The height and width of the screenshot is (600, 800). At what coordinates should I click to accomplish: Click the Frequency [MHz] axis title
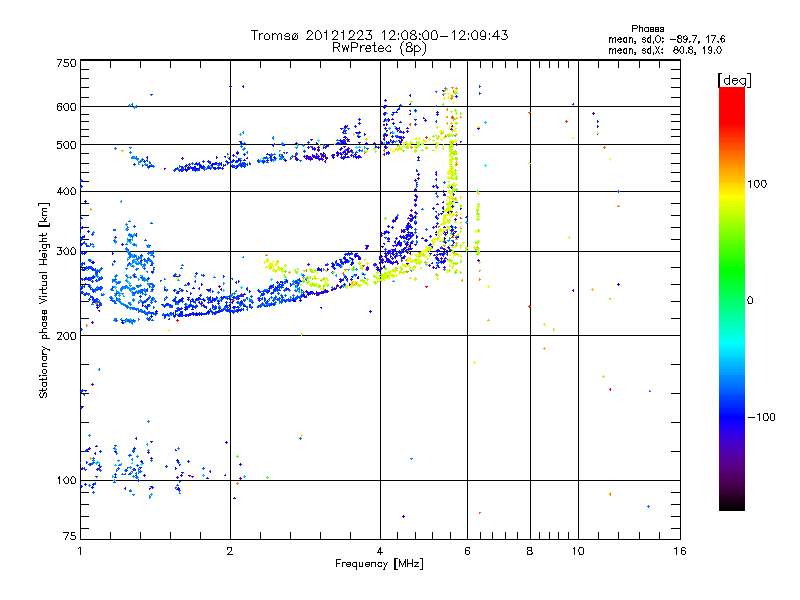coord(379,565)
